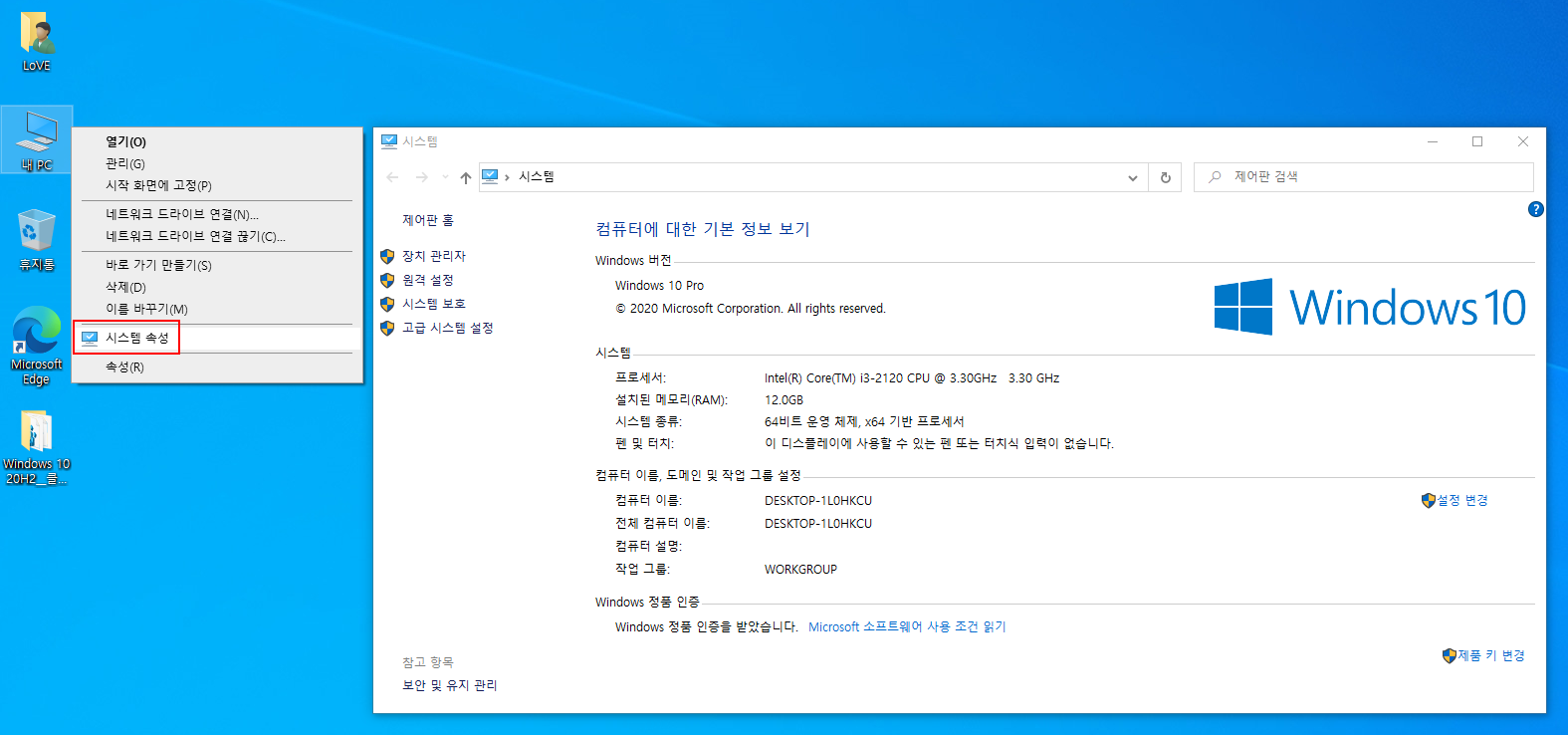Image resolution: width=1568 pixels, height=735 pixels.
Task: Read the Microsoft 소프트웨어 사용 조건 읽기 link
Action: click(x=907, y=626)
